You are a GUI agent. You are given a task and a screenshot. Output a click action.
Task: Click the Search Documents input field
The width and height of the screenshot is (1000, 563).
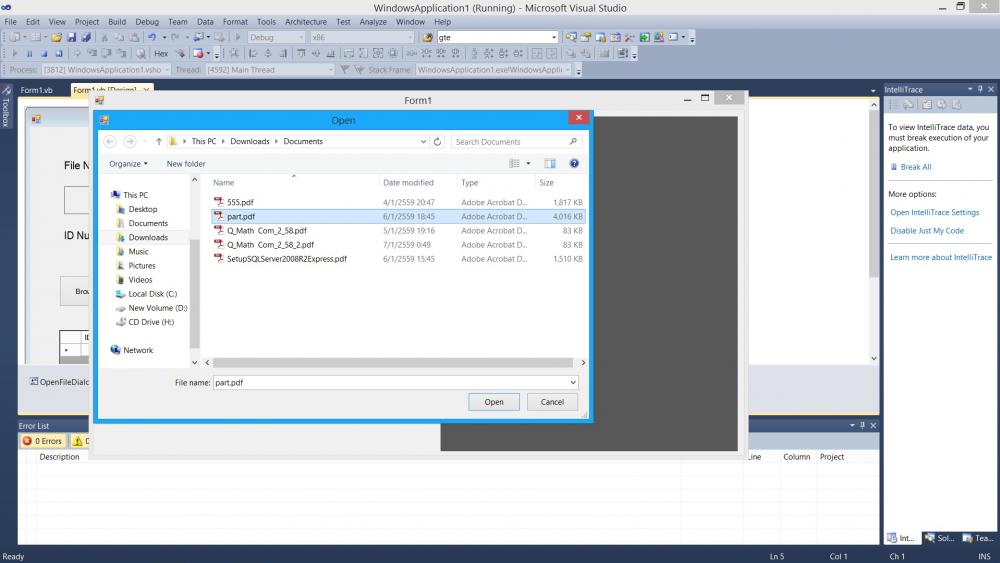tap(510, 142)
